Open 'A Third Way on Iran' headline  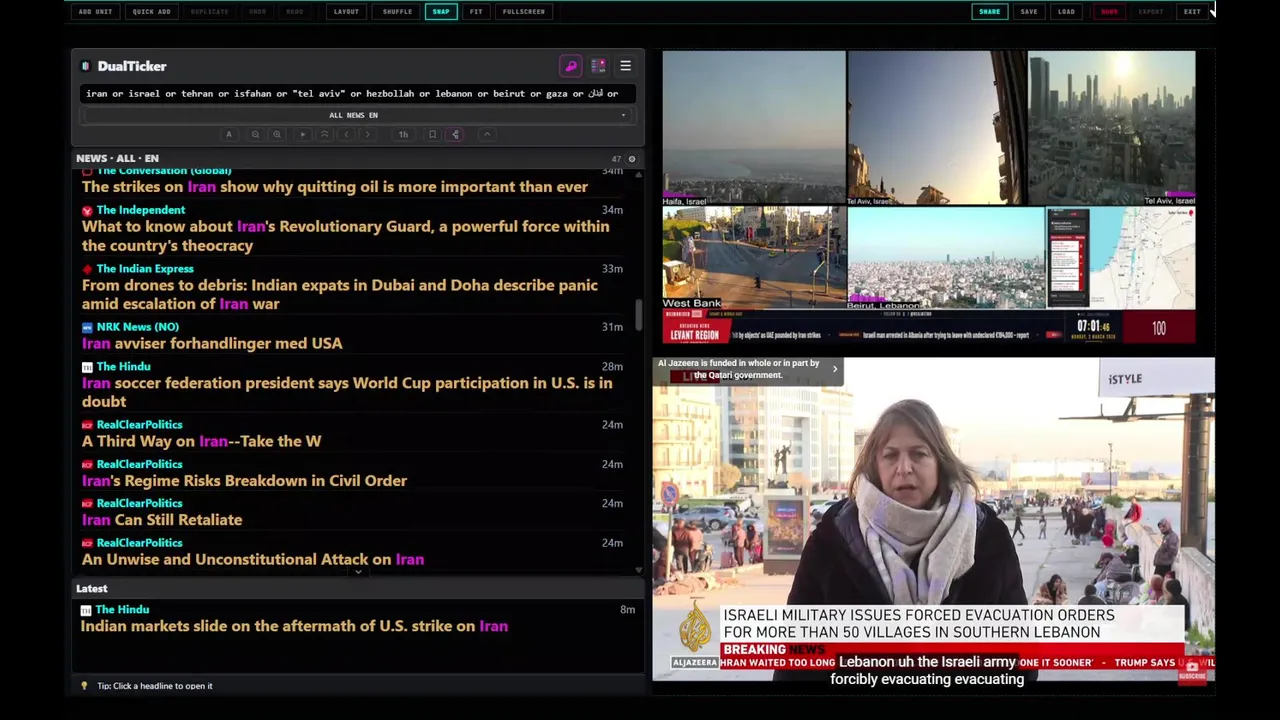tap(202, 441)
